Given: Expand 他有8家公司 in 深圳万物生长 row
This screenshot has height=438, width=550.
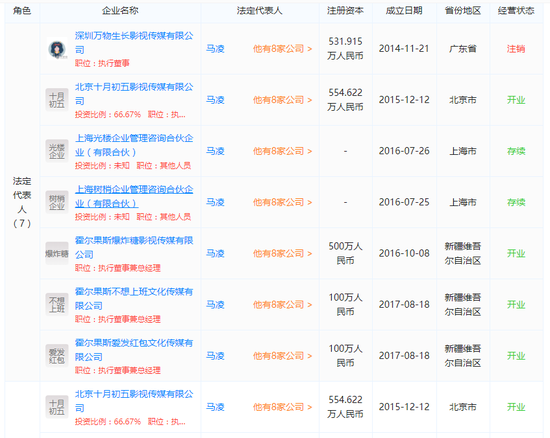Looking at the screenshot, I should click(x=282, y=49).
